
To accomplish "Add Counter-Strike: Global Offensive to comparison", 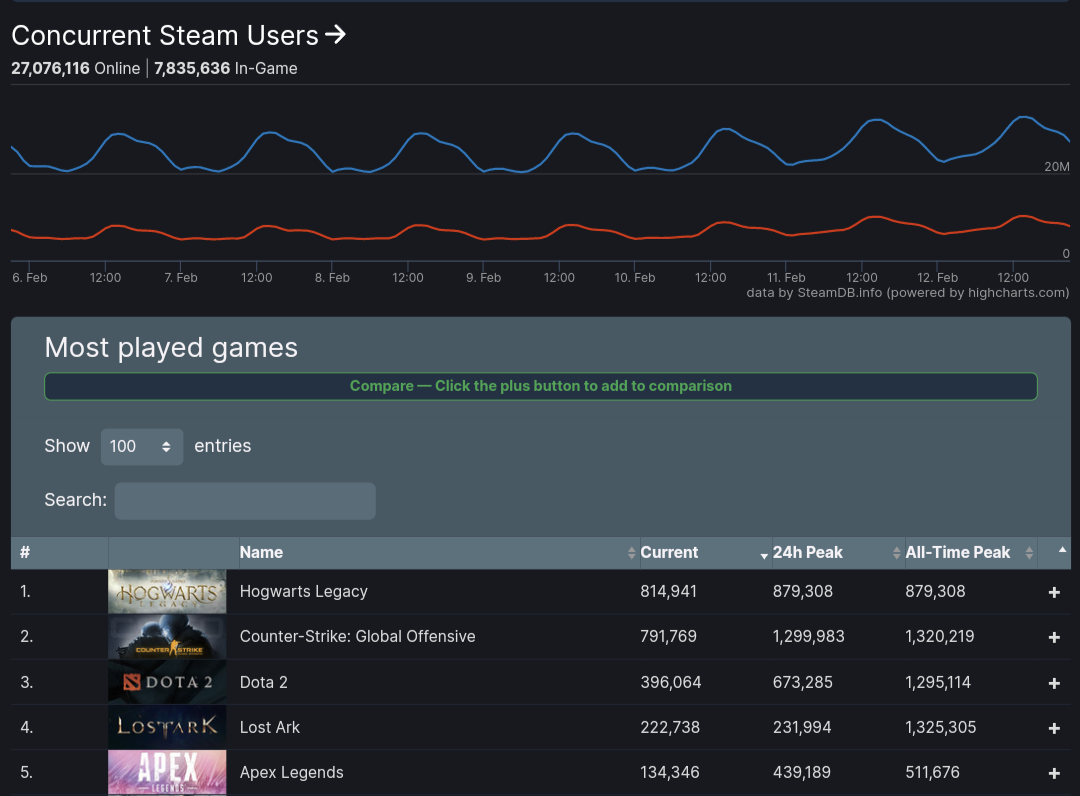I will 1054,638.
